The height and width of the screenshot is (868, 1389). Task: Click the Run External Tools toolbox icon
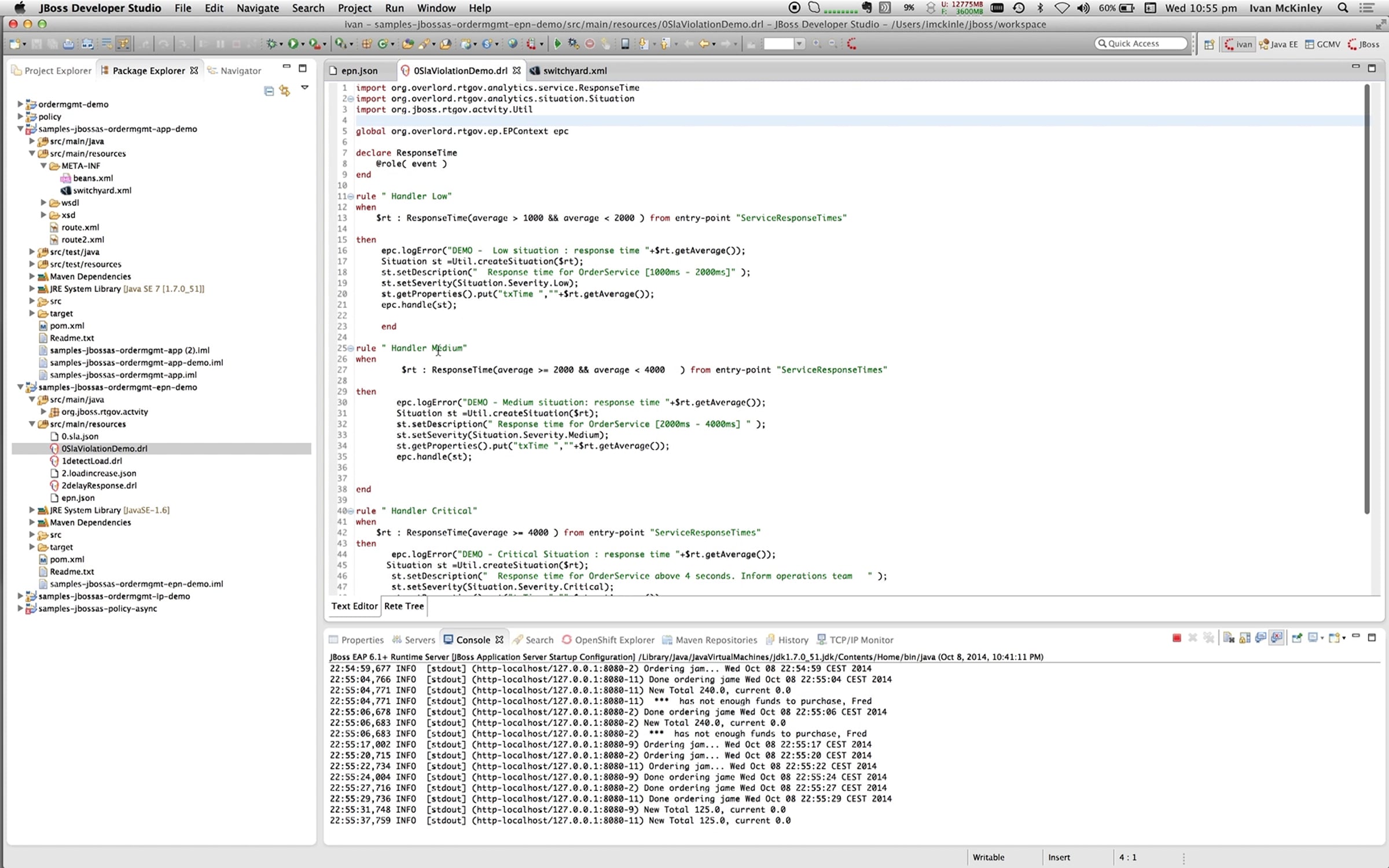pyautogui.click(x=315, y=44)
